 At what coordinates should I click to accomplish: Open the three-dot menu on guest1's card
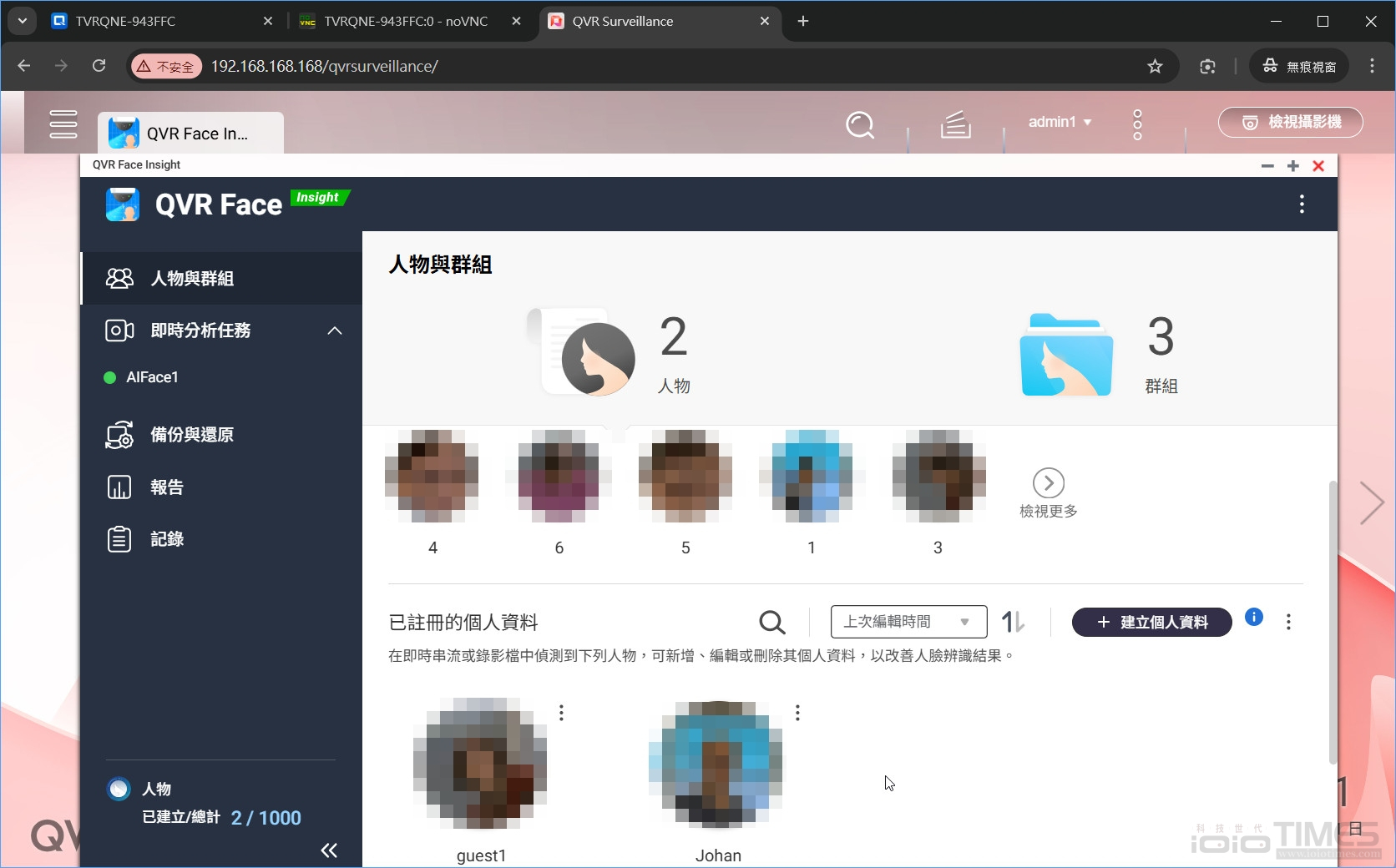point(560,714)
